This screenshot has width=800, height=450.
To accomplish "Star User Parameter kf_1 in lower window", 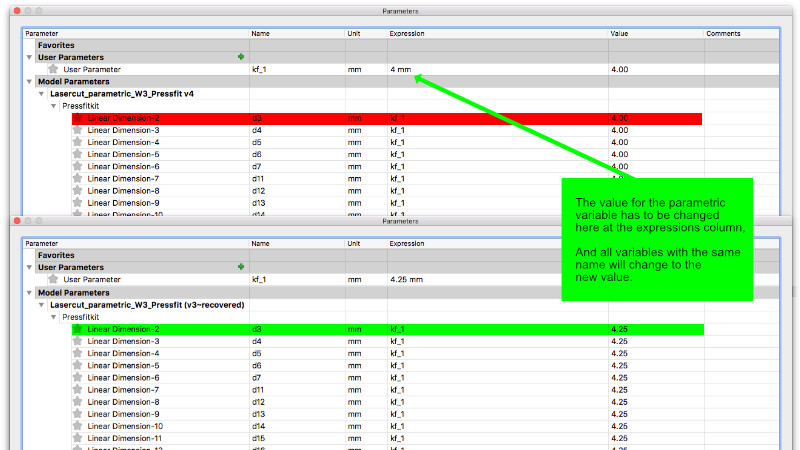I will (53, 279).
